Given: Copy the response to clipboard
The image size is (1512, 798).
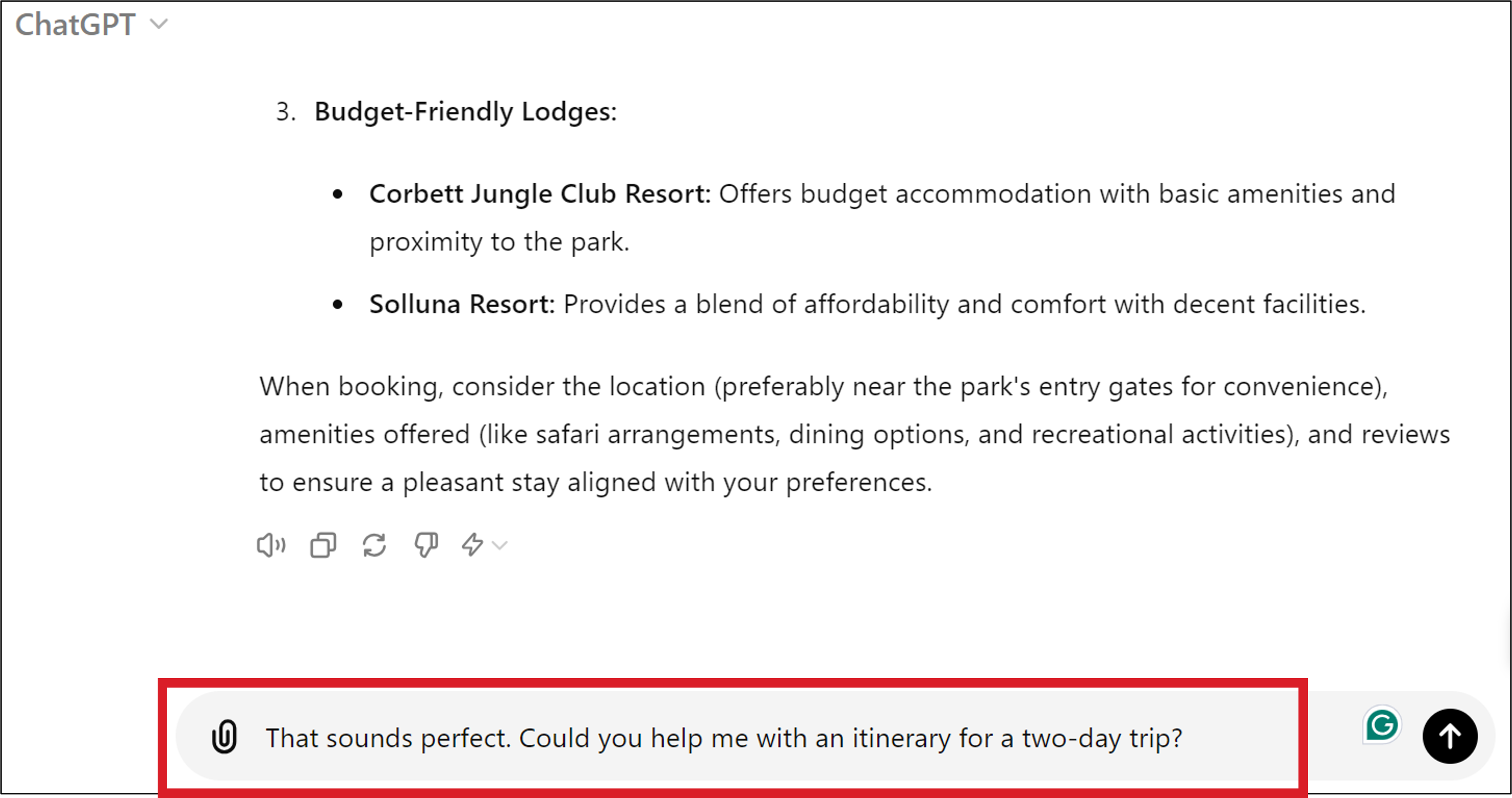Looking at the screenshot, I should point(323,545).
